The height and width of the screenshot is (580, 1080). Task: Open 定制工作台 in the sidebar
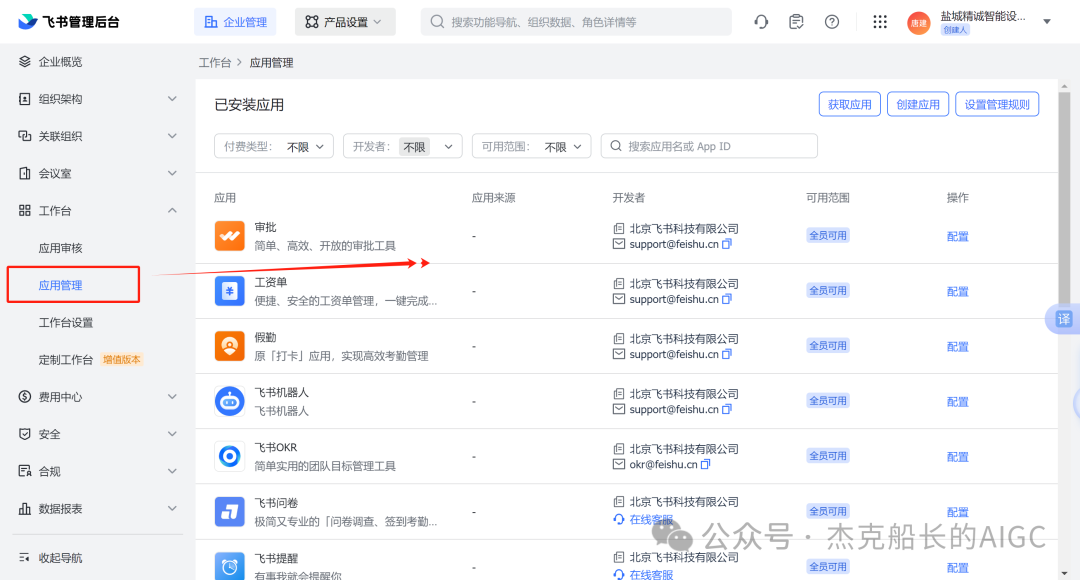click(66, 360)
